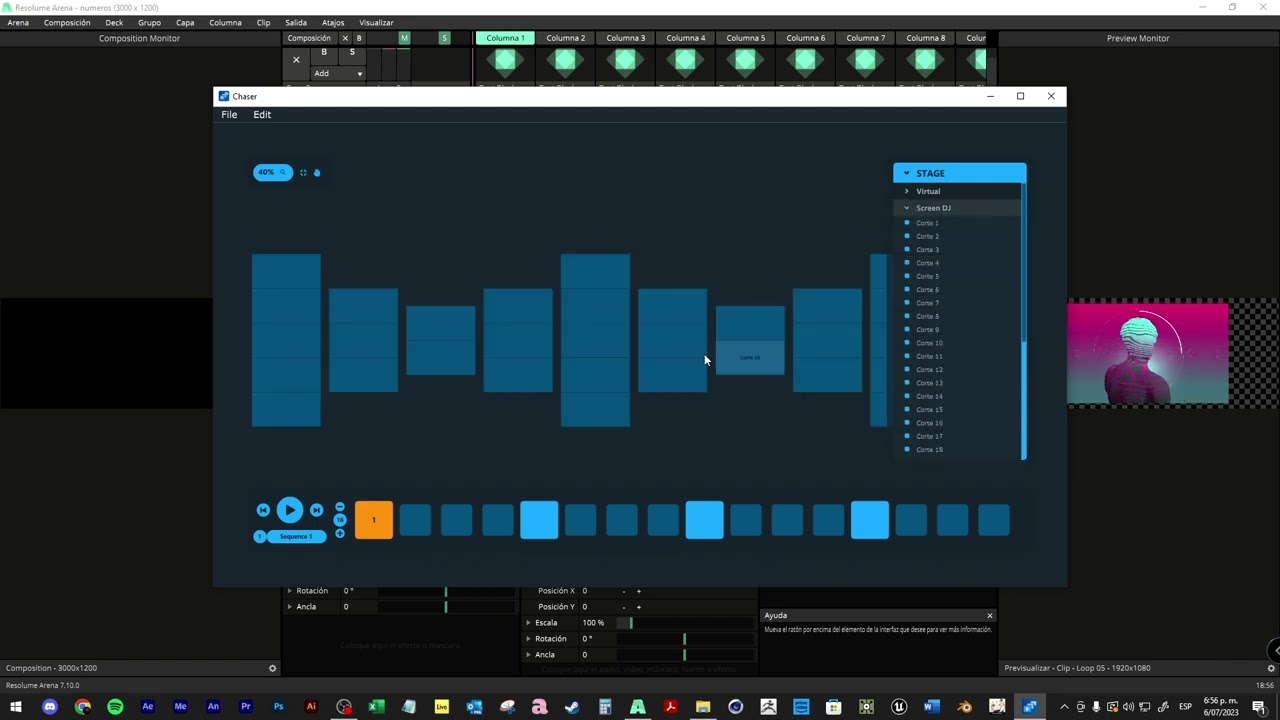This screenshot has height=720, width=1280.
Task: Collapse the STAGE panel header
Action: (959, 173)
